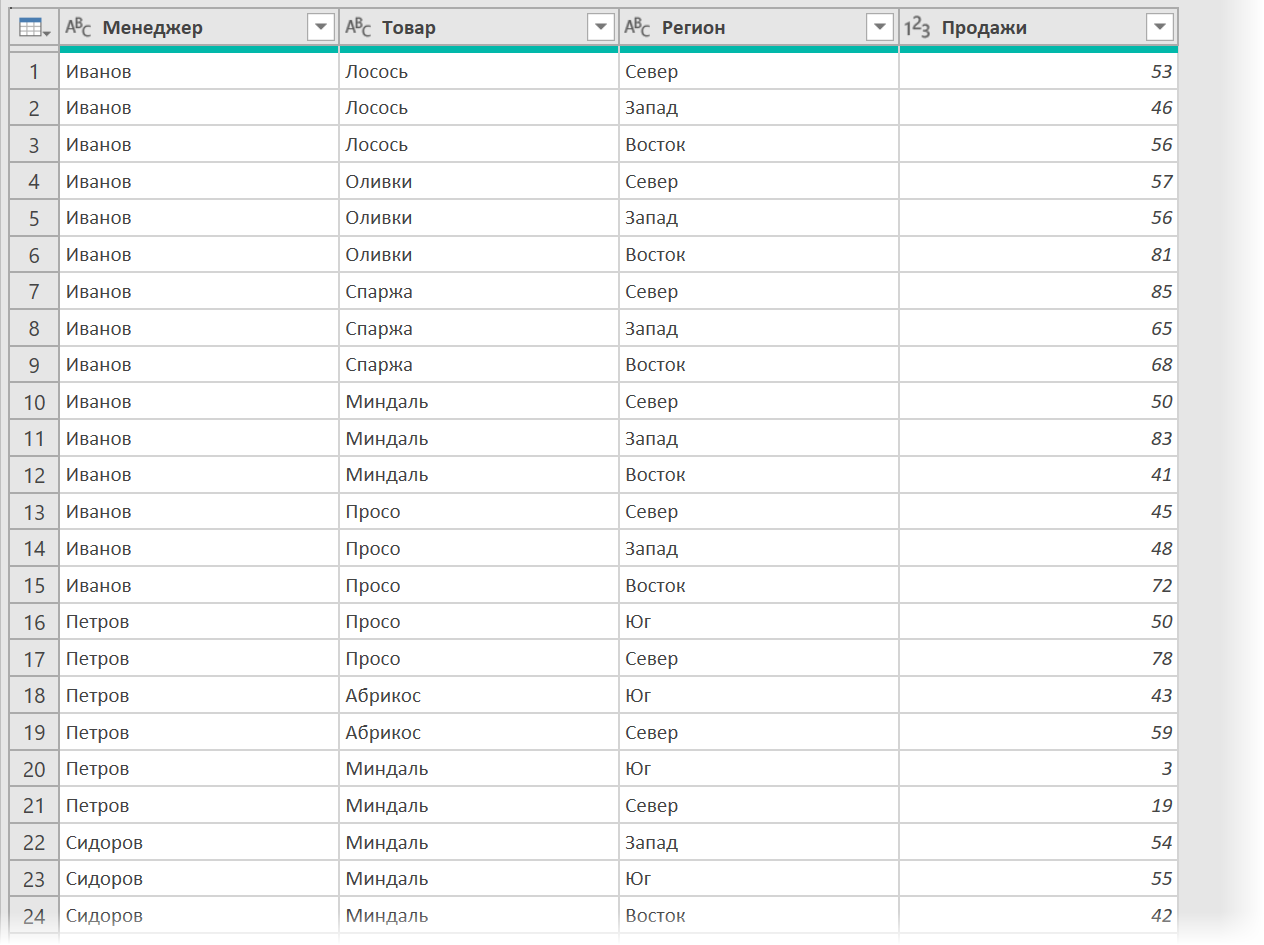Select the Продажи column header

coord(1038,28)
